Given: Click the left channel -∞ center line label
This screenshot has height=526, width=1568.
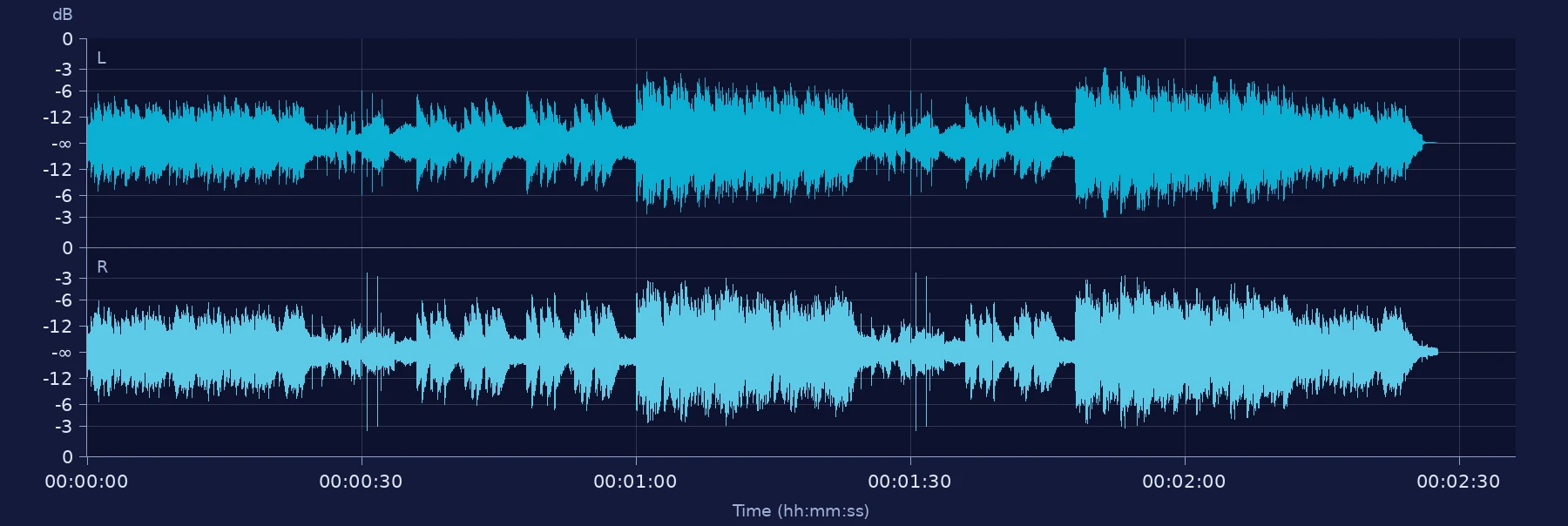Looking at the screenshot, I should (x=62, y=144).
